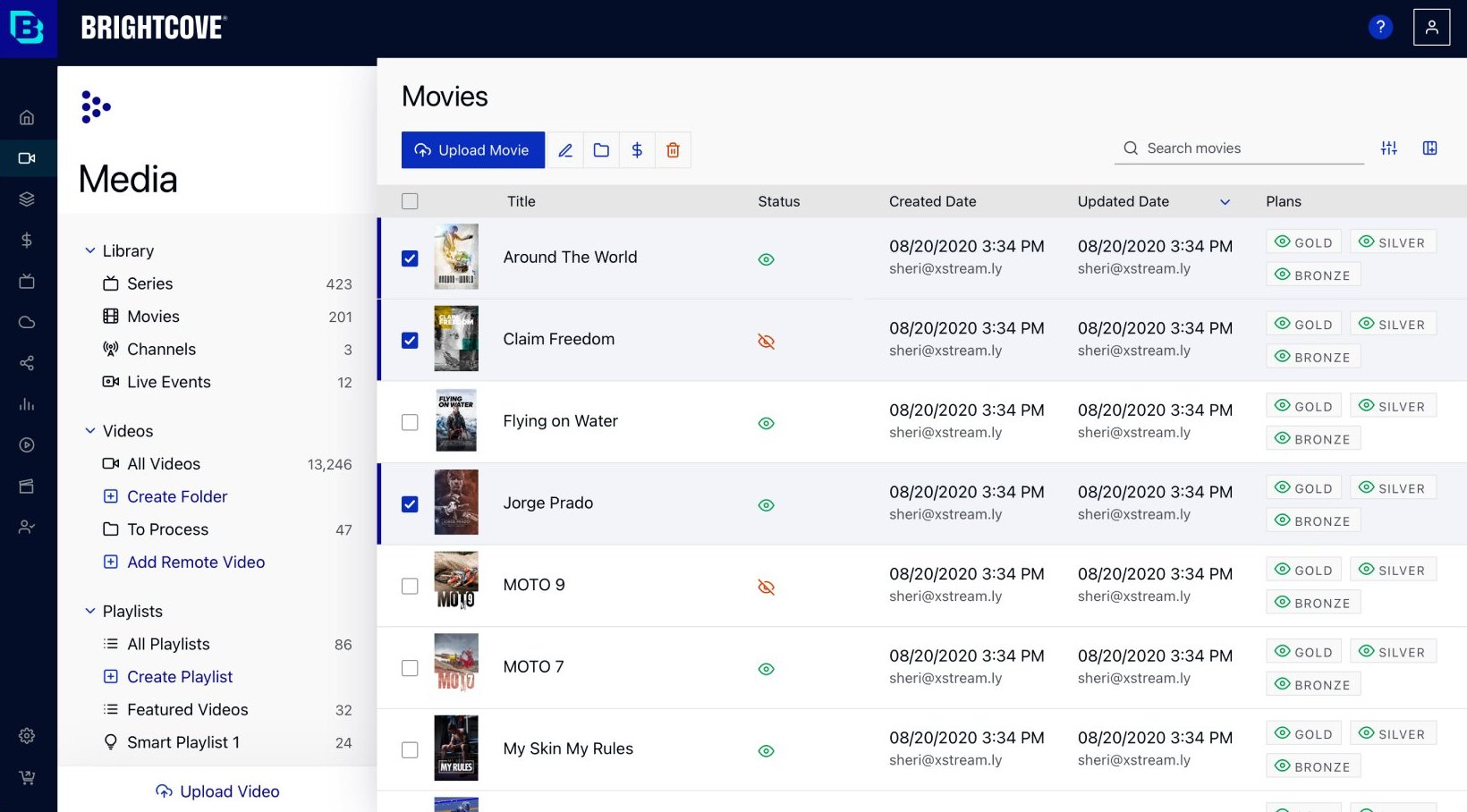Viewport: 1467px width, 812px height.
Task: Click the Create Folder link
Action: [177, 496]
